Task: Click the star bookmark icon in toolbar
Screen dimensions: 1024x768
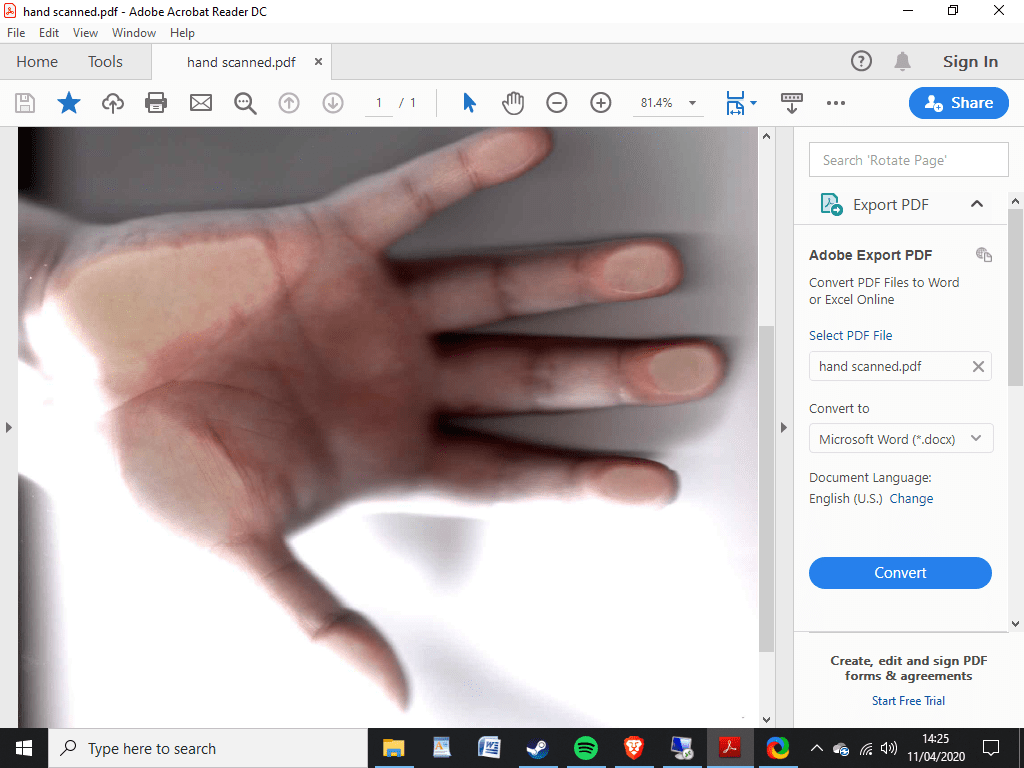Action: coord(69,102)
